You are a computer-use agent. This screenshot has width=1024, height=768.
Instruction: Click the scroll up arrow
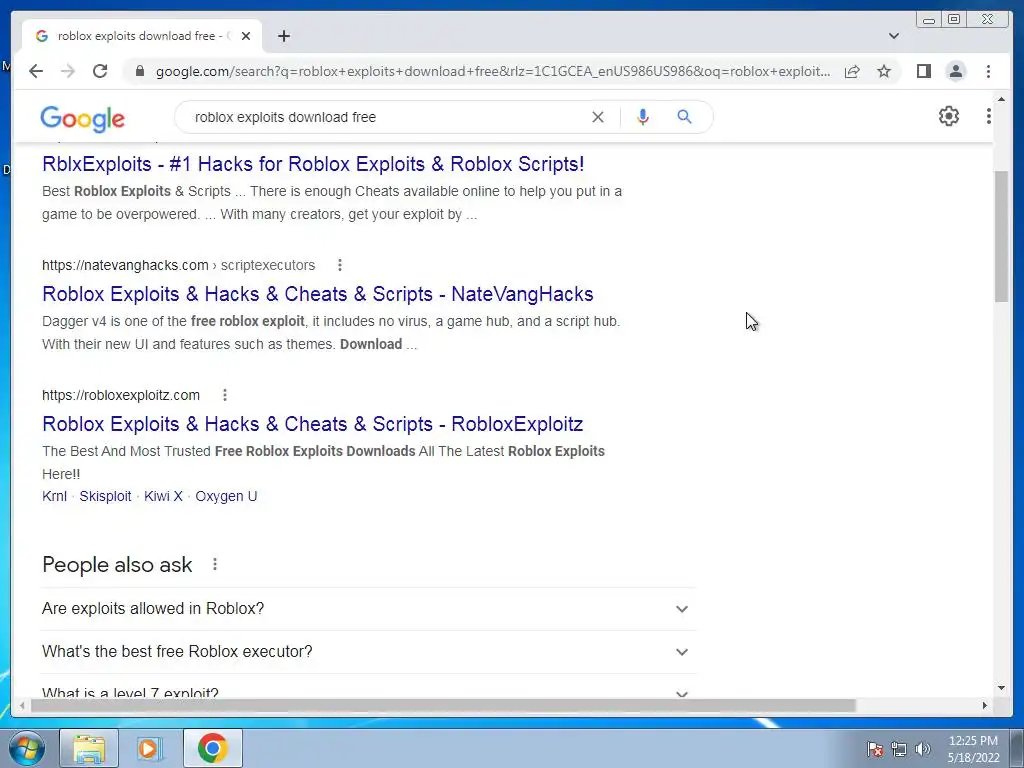(x=1002, y=99)
